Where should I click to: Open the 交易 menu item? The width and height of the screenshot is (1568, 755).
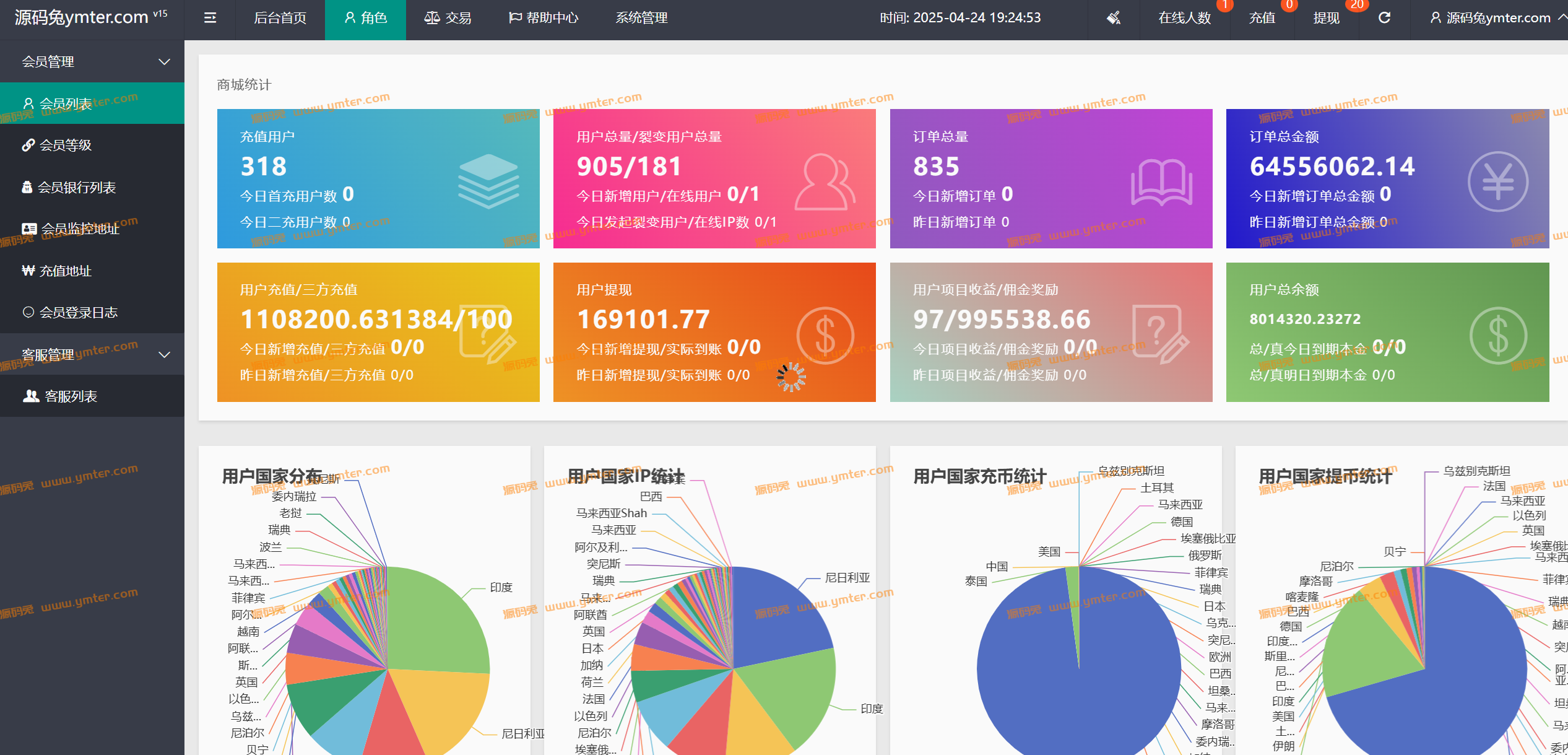coord(448,19)
